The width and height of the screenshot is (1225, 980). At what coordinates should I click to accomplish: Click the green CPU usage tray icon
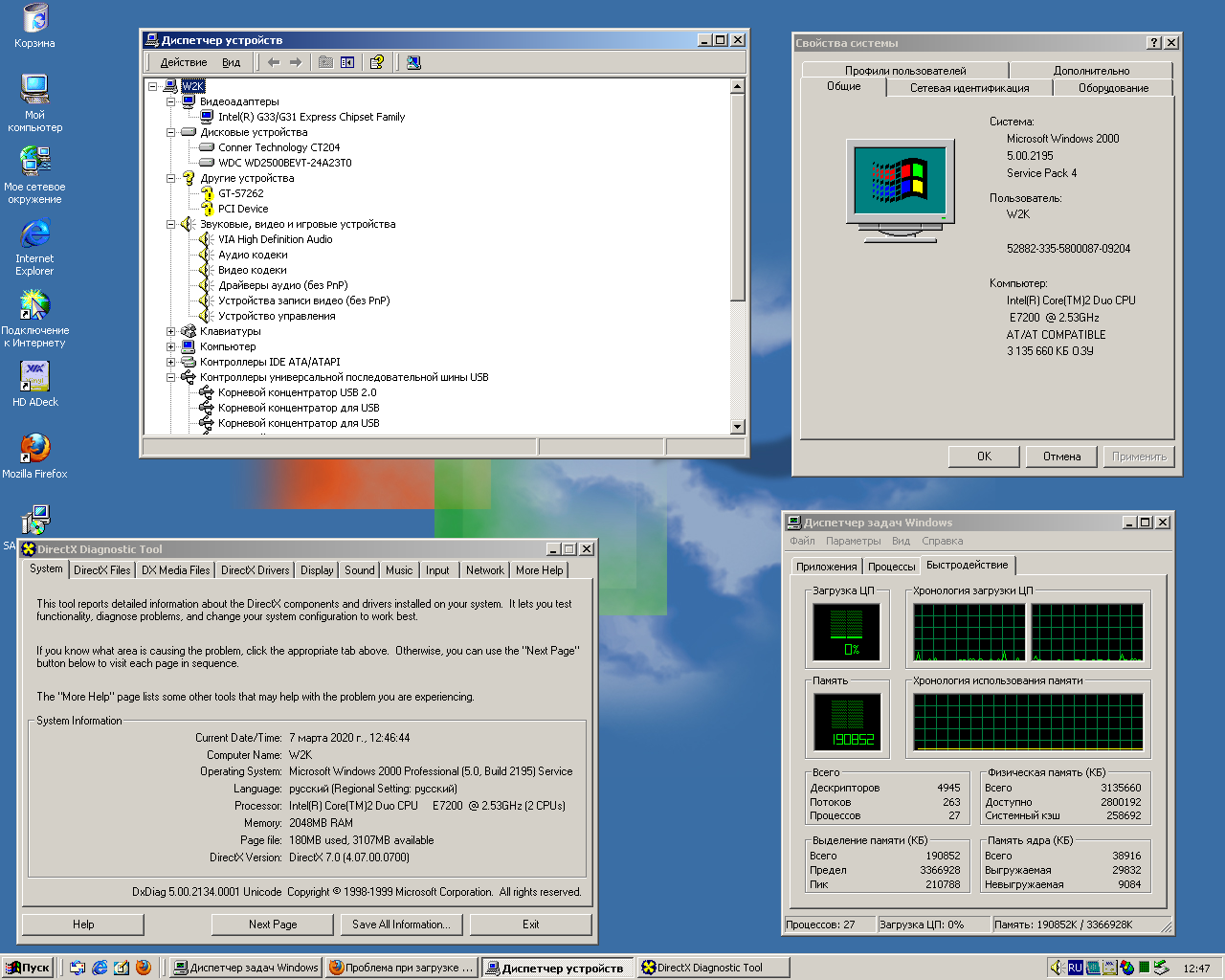pyautogui.click(x=1144, y=968)
